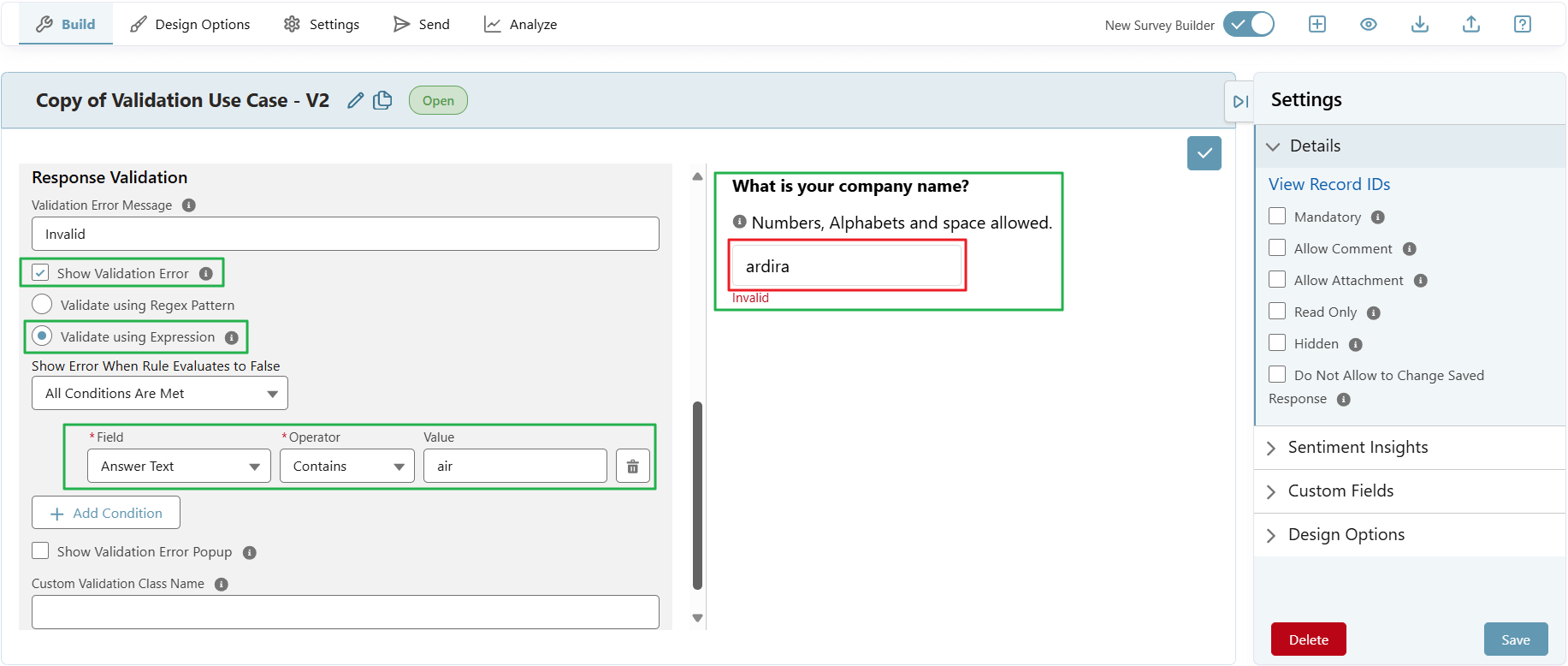The width and height of the screenshot is (1568, 666).
Task: Click the download icon in top bar
Action: (1420, 24)
